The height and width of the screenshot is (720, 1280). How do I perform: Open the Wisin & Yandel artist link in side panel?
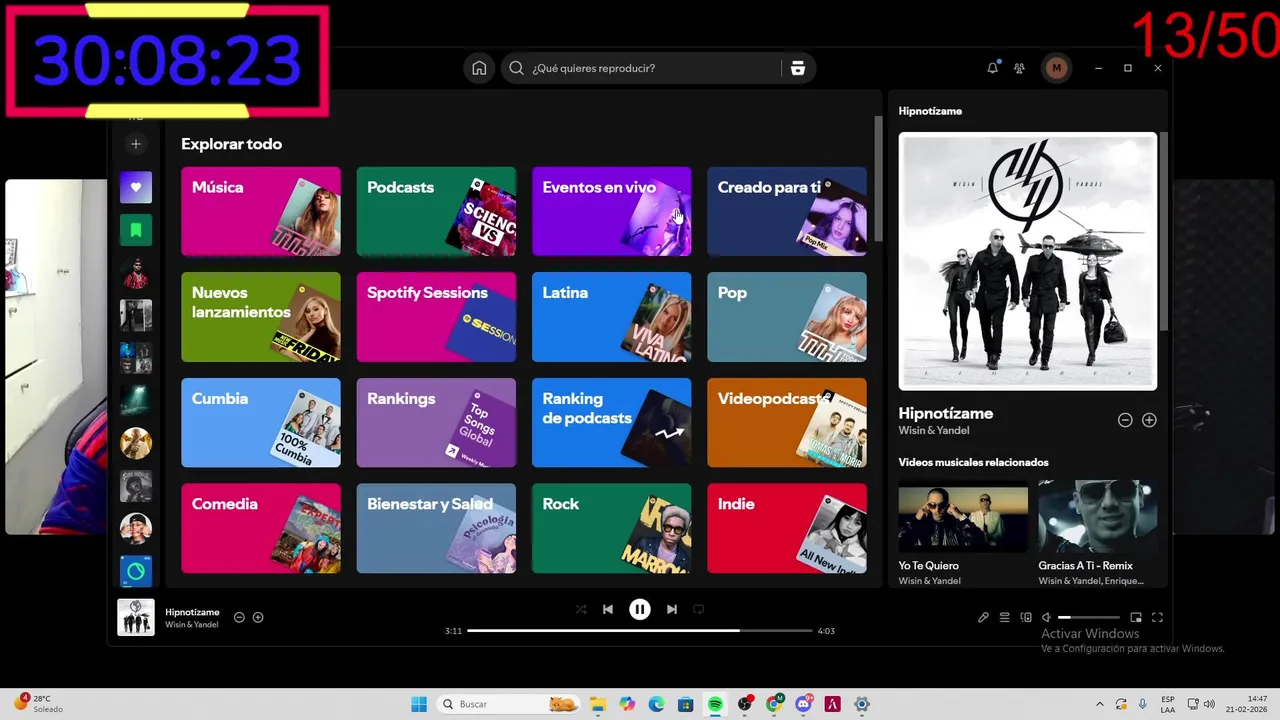click(x=934, y=431)
